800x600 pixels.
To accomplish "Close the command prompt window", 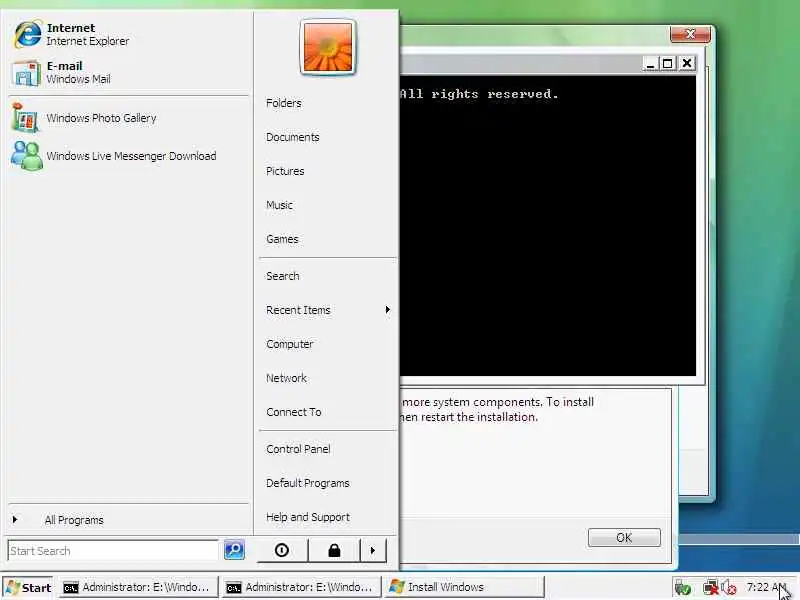I will [687, 63].
